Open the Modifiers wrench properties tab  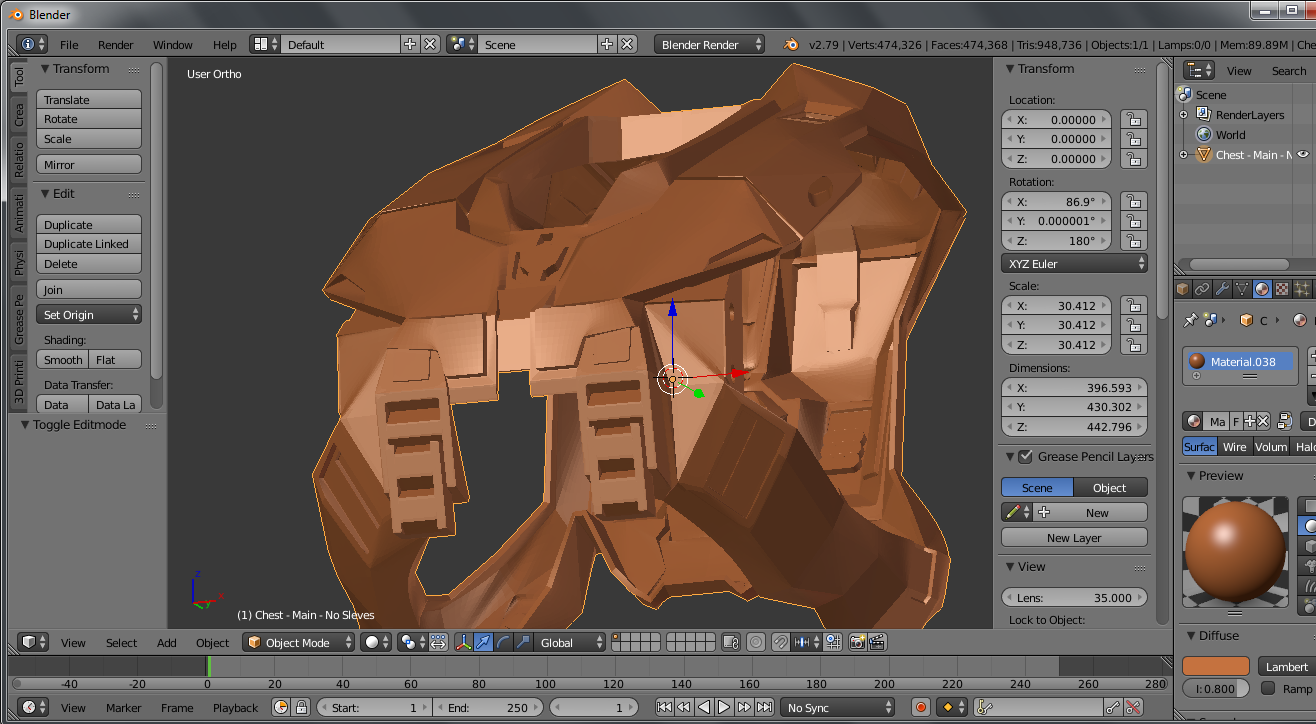click(x=1222, y=289)
